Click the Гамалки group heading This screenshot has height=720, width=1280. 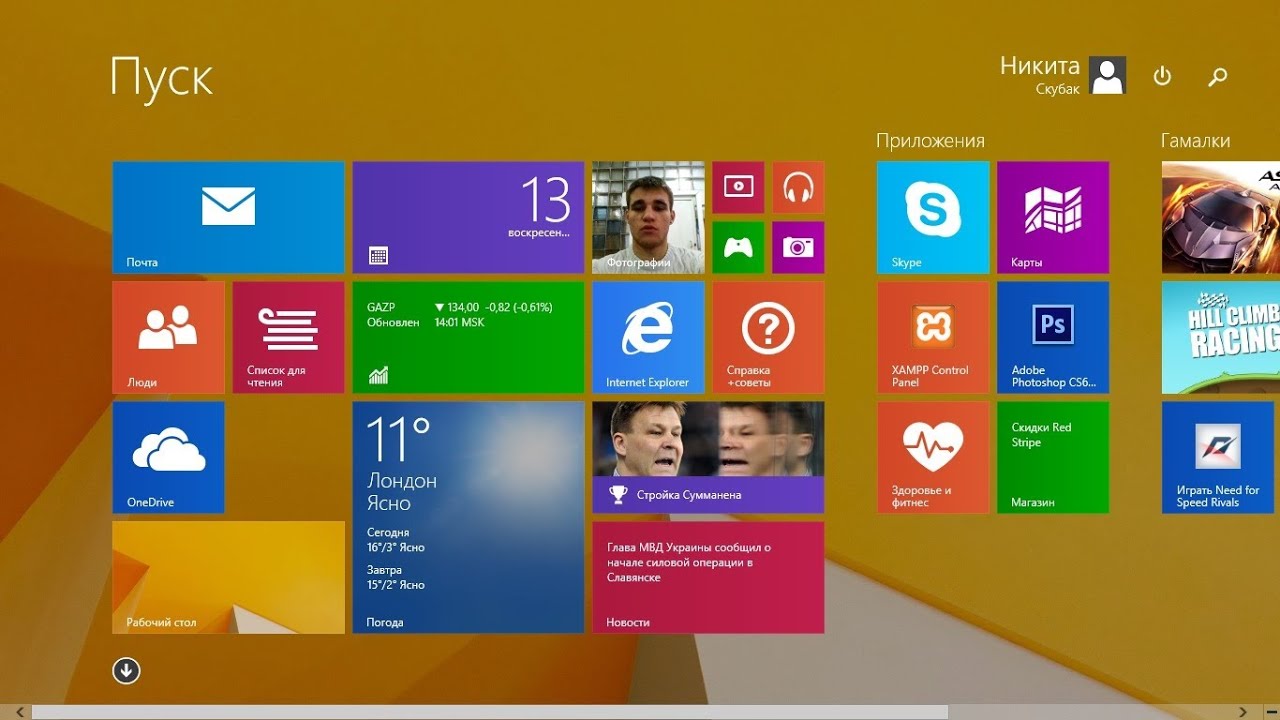[1195, 141]
